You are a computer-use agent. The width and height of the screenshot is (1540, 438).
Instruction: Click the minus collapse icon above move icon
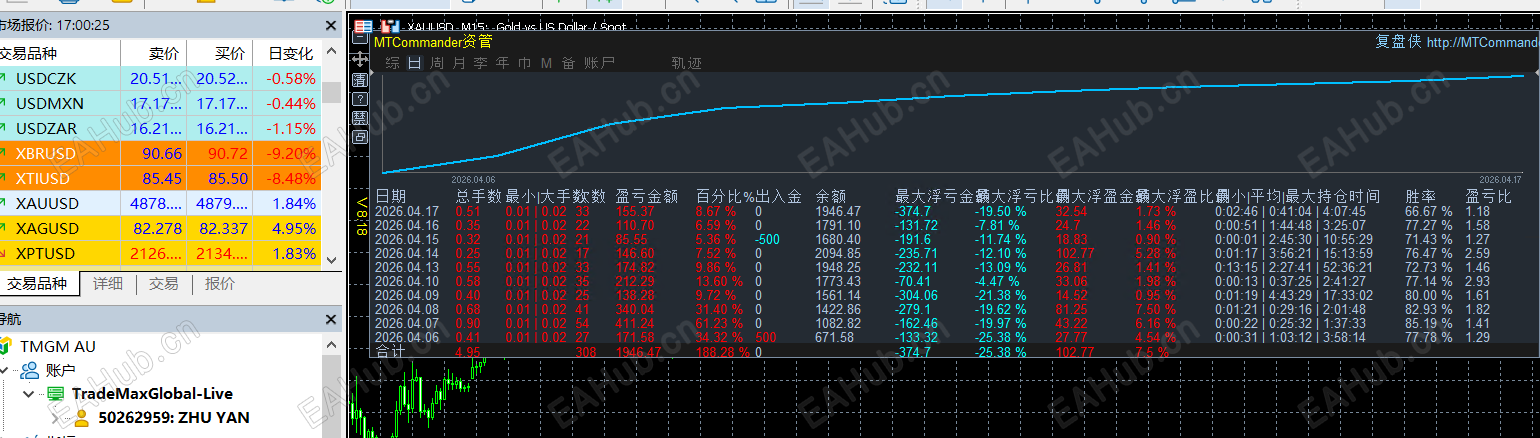pos(360,37)
